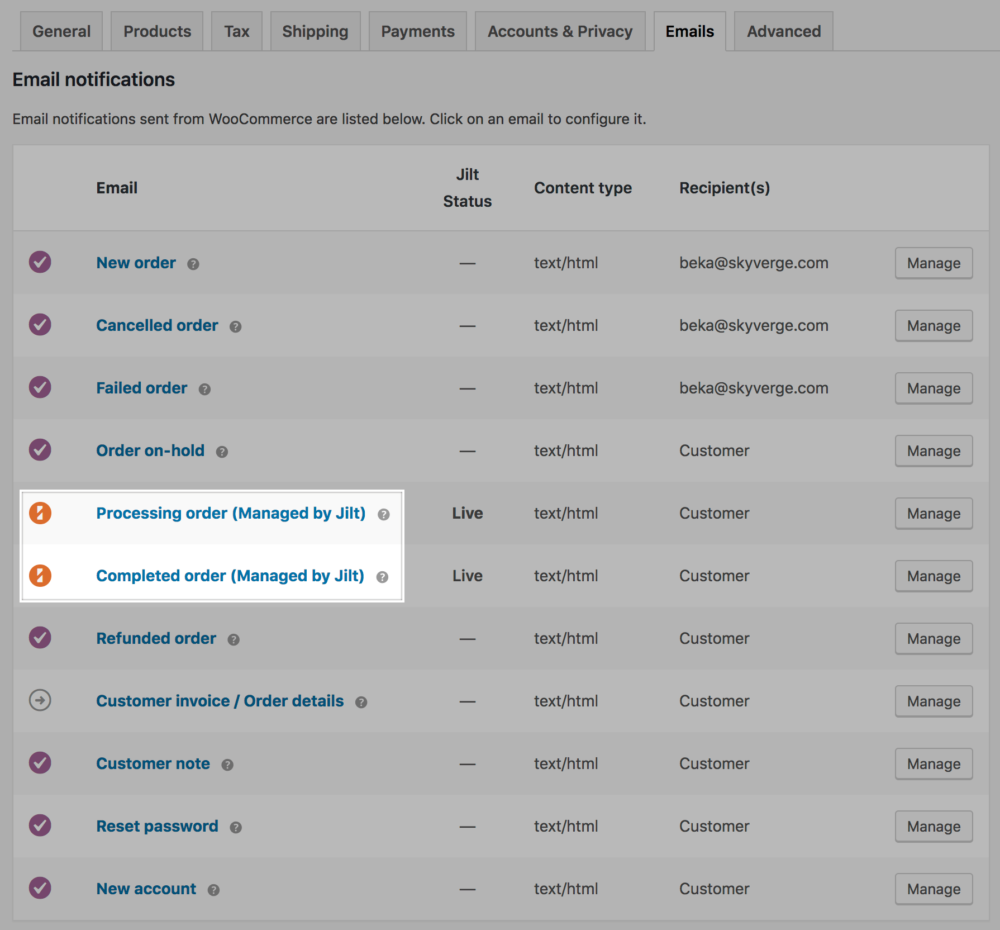Click Manage button for Order on-hold

tap(934, 450)
